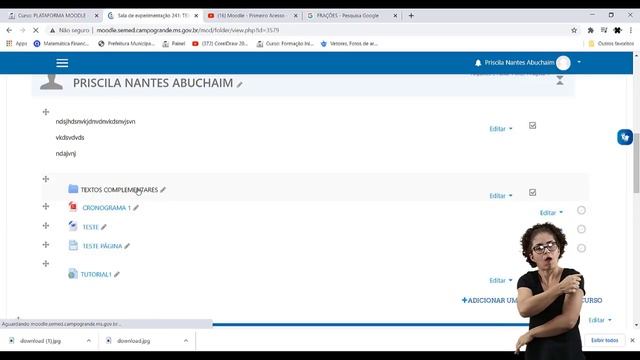The height and width of the screenshot is (360, 640).
Task: Open the TUTORIAL1 link
Action: [x=96, y=274]
